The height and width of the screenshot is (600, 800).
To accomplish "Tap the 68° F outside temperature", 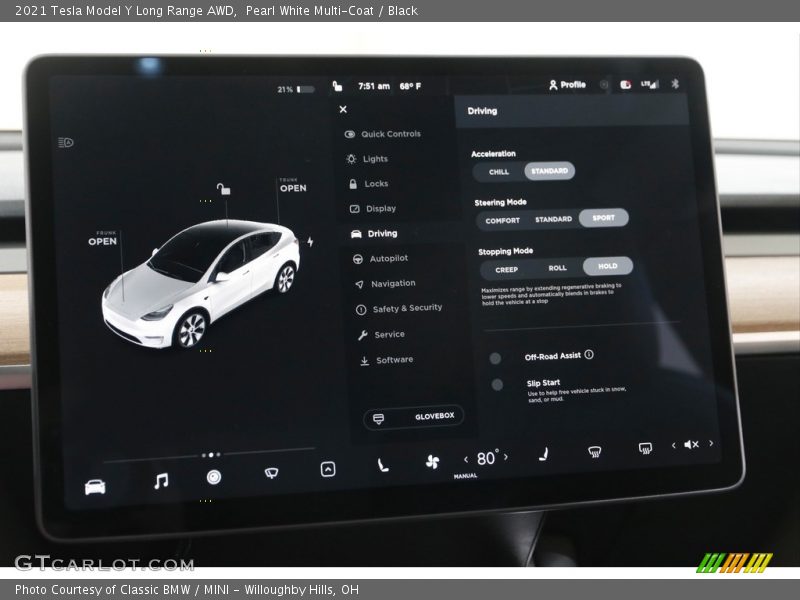I will tap(410, 86).
